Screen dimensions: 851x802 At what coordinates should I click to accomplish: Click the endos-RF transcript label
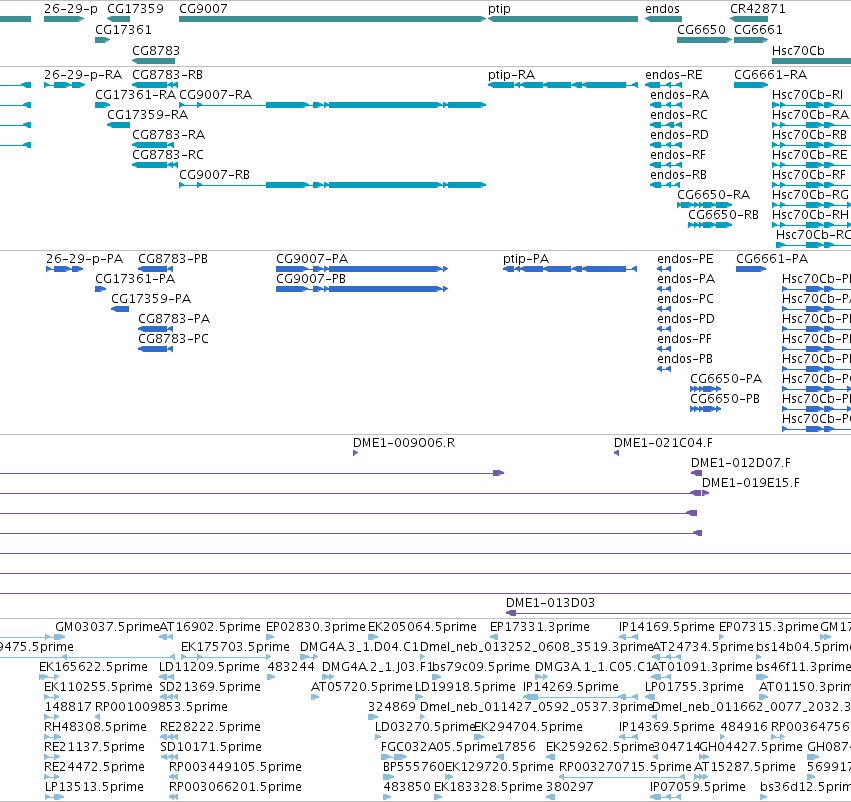point(678,155)
